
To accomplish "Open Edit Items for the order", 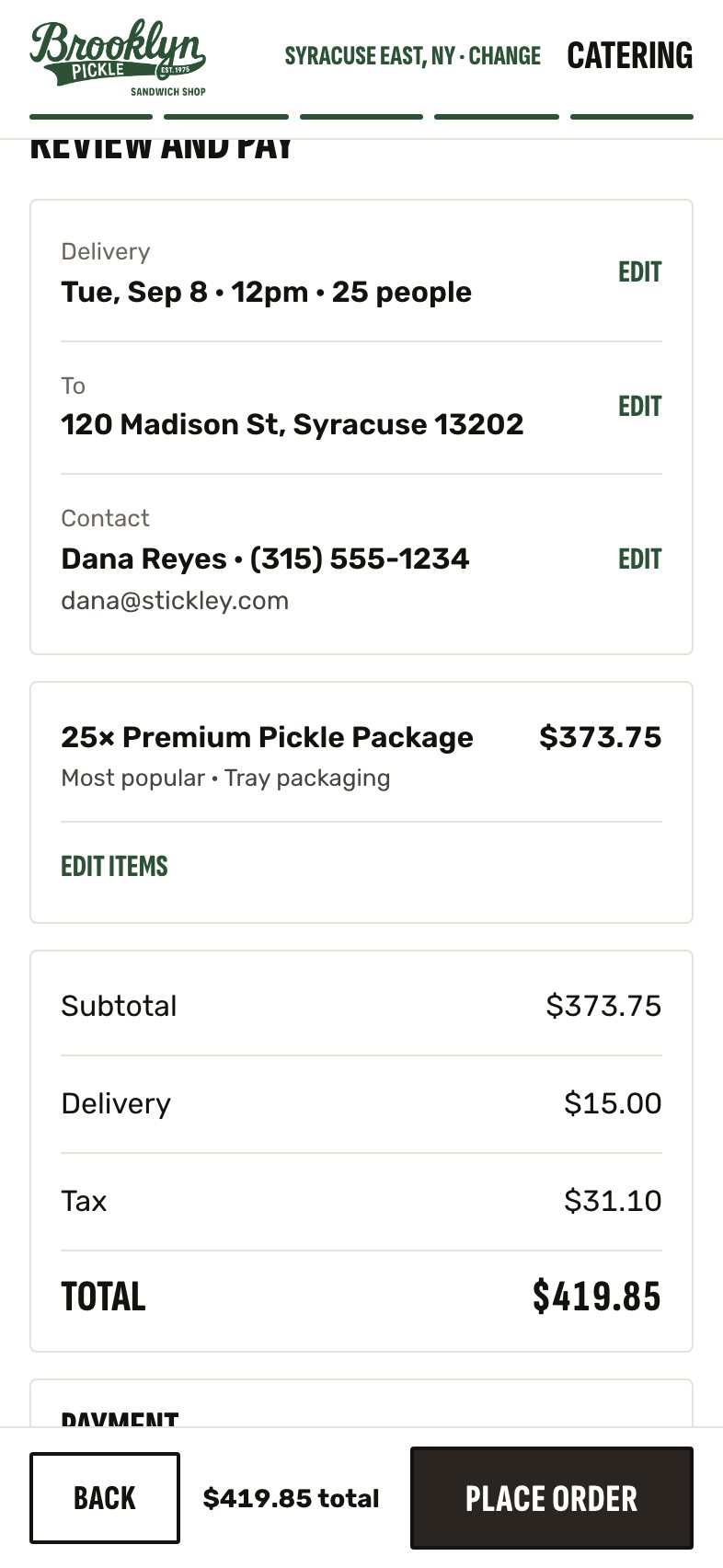I will click(115, 867).
